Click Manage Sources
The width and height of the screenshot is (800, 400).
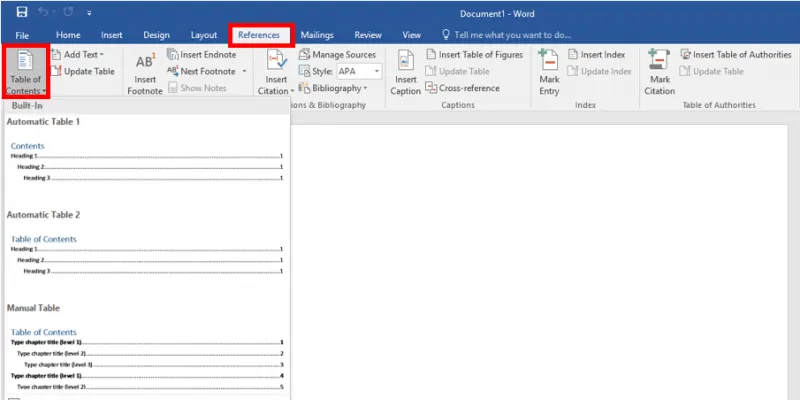coord(337,55)
